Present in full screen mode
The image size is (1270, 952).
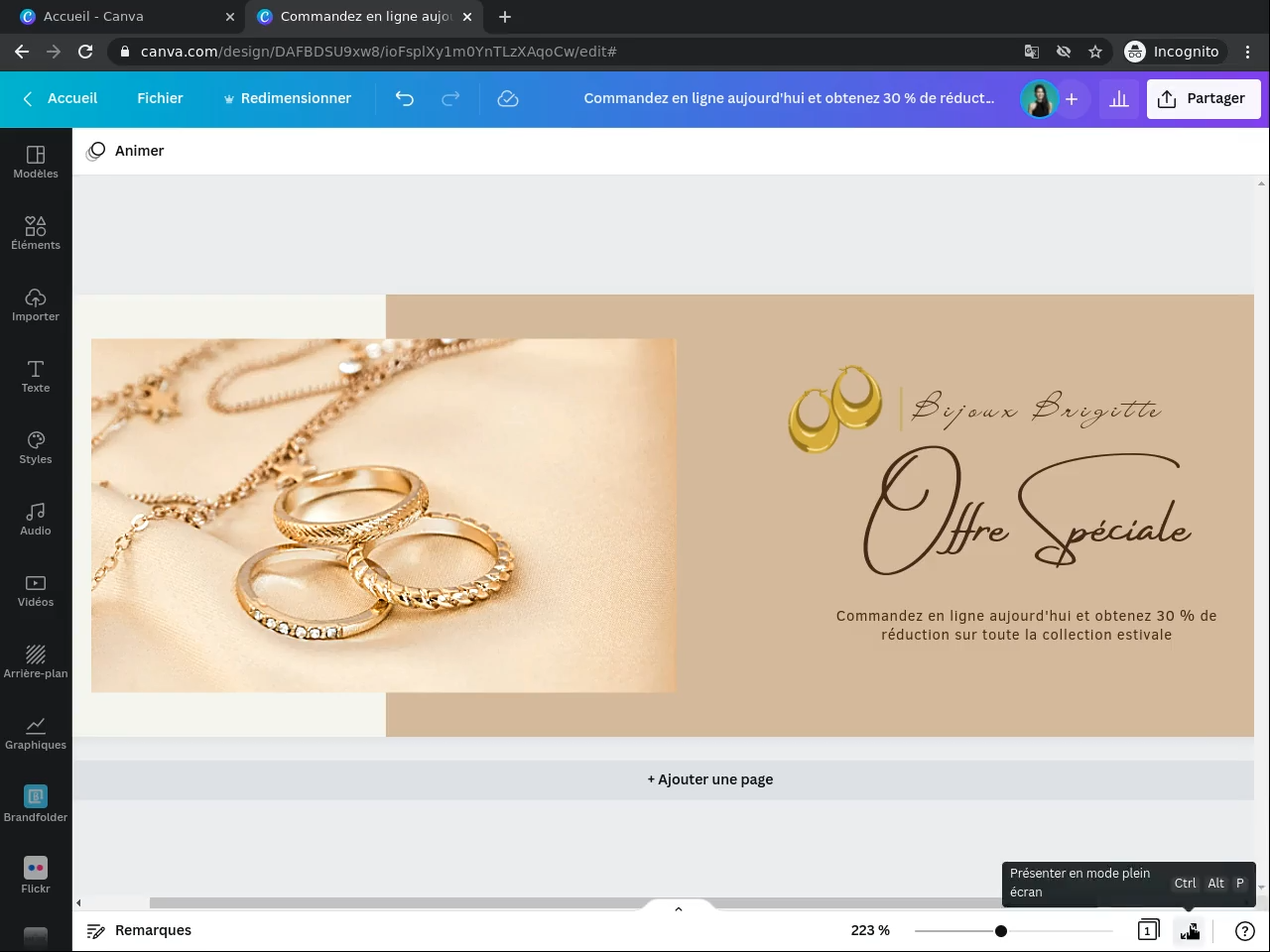pyautogui.click(x=1190, y=930)
